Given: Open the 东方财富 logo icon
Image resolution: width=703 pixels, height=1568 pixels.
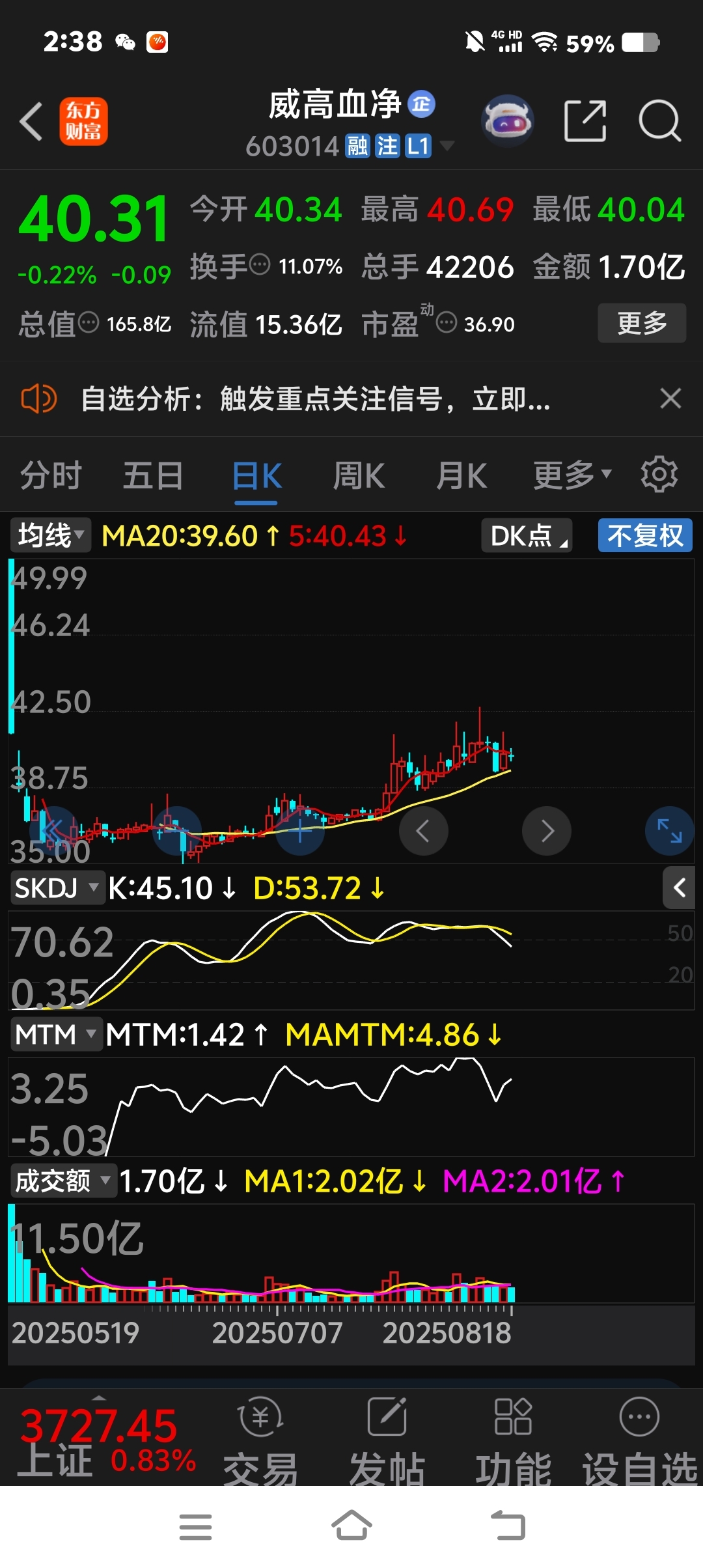Looking at the screenshot, I should click(83, 121).
